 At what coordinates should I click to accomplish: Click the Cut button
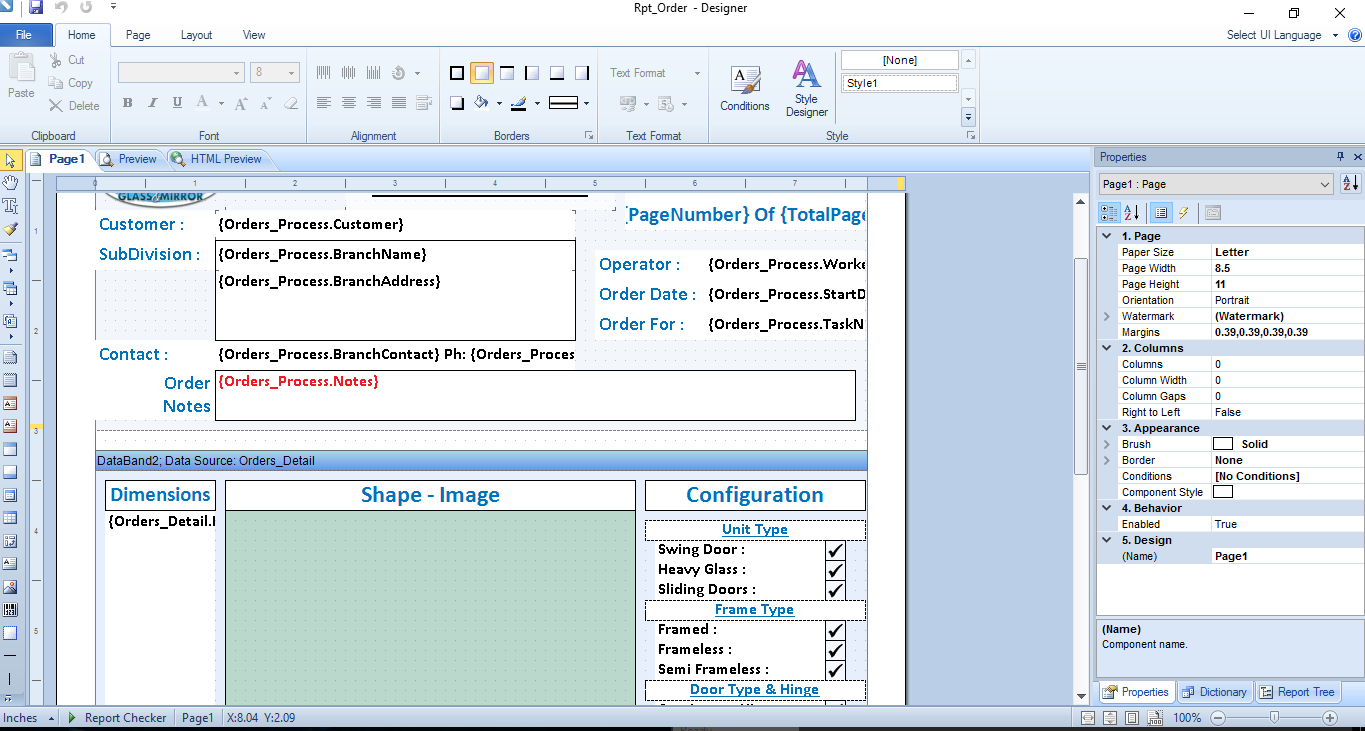pos(67,60)
